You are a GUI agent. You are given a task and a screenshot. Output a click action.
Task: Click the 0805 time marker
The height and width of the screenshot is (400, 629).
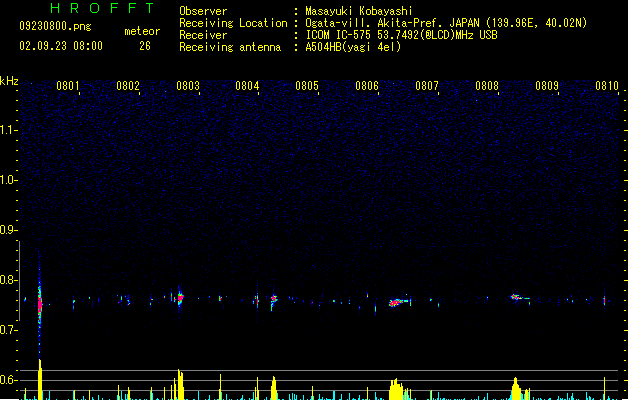[307, 86]
